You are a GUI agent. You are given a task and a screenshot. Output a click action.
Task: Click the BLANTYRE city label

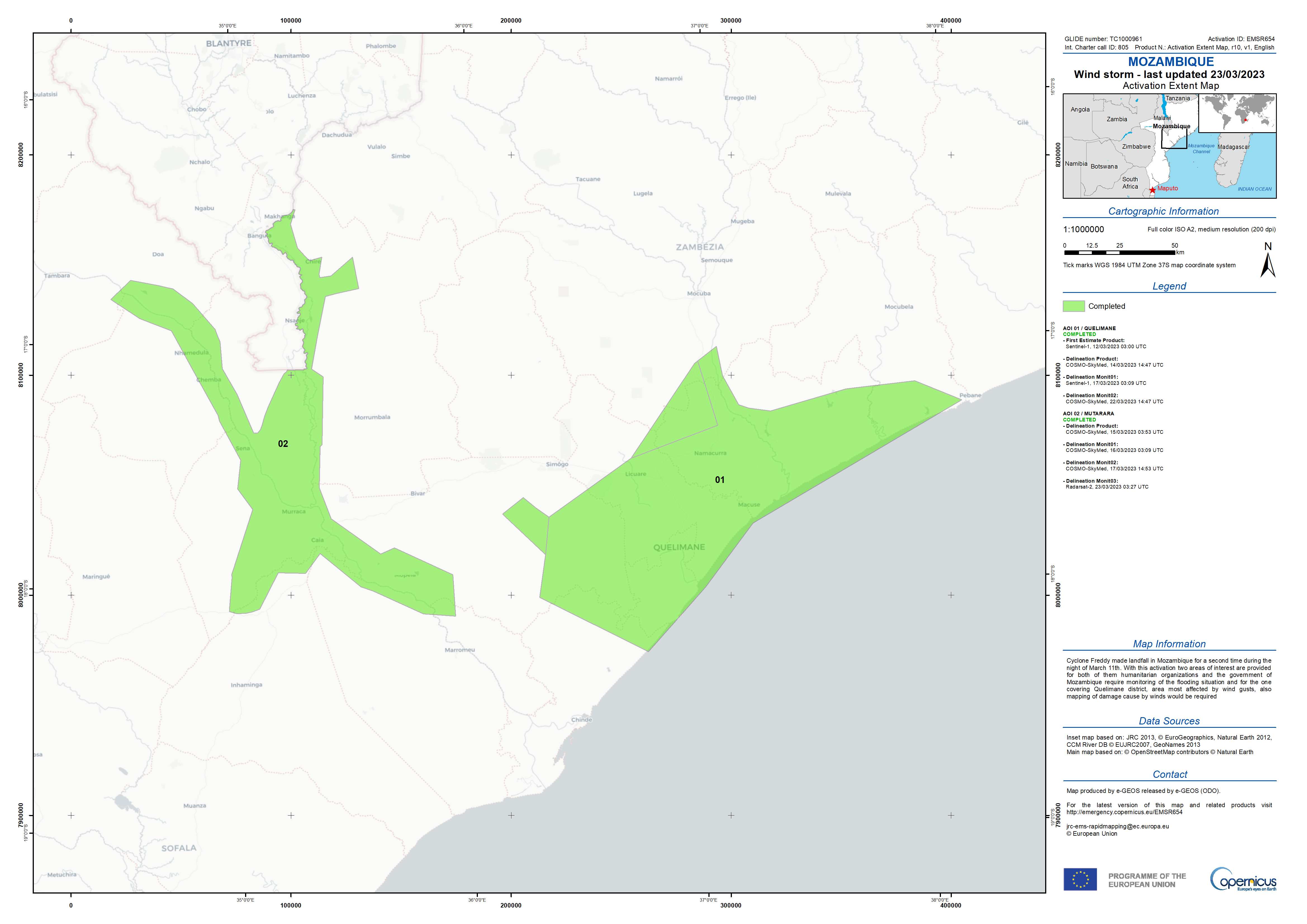228,43
